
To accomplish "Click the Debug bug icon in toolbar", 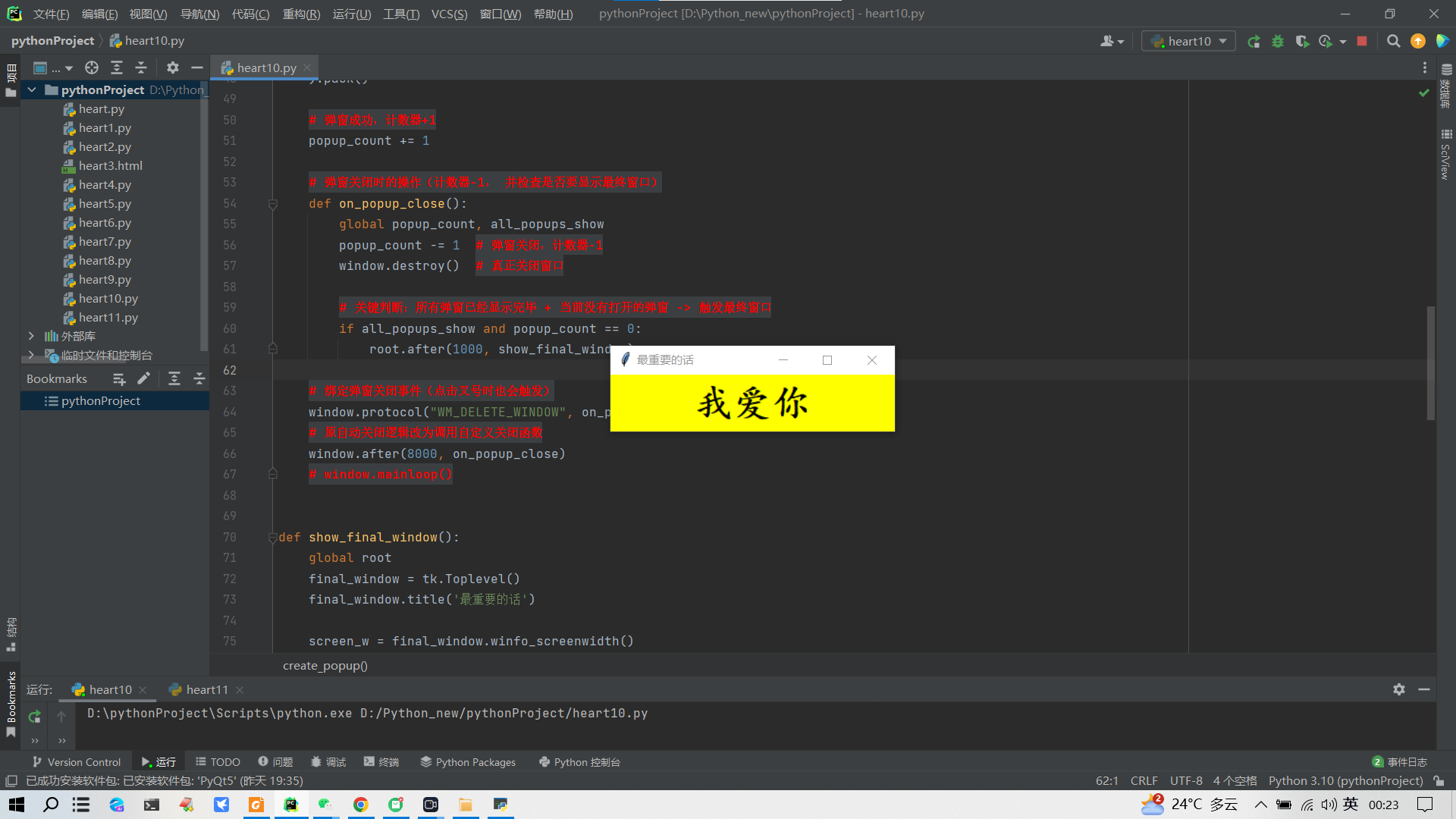I will [x=1278, y=42].
